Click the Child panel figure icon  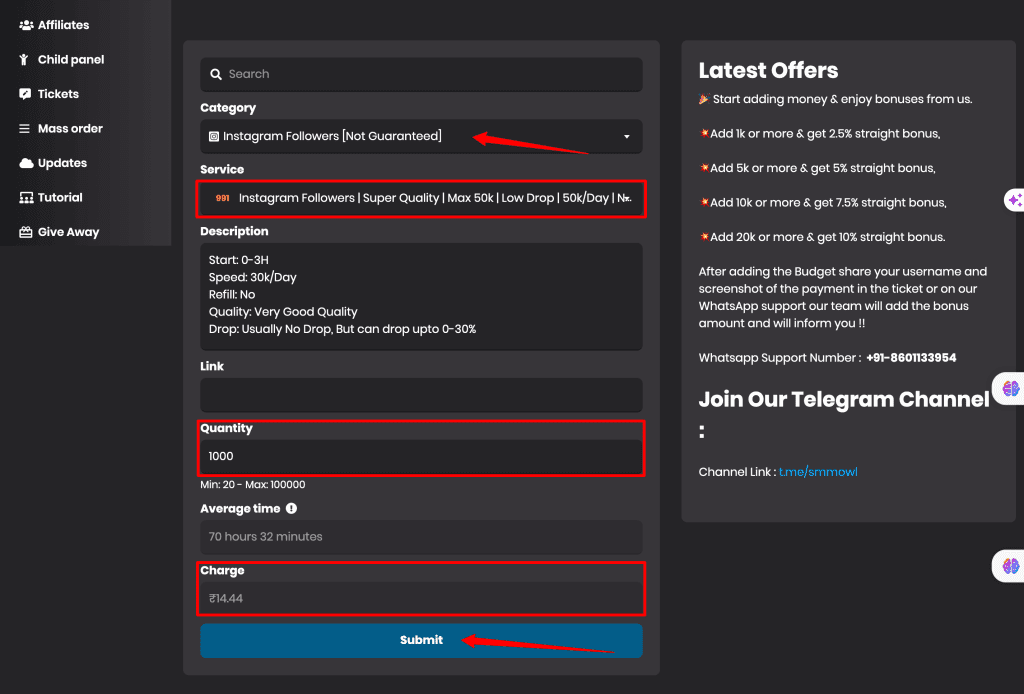tap(25, 60)
